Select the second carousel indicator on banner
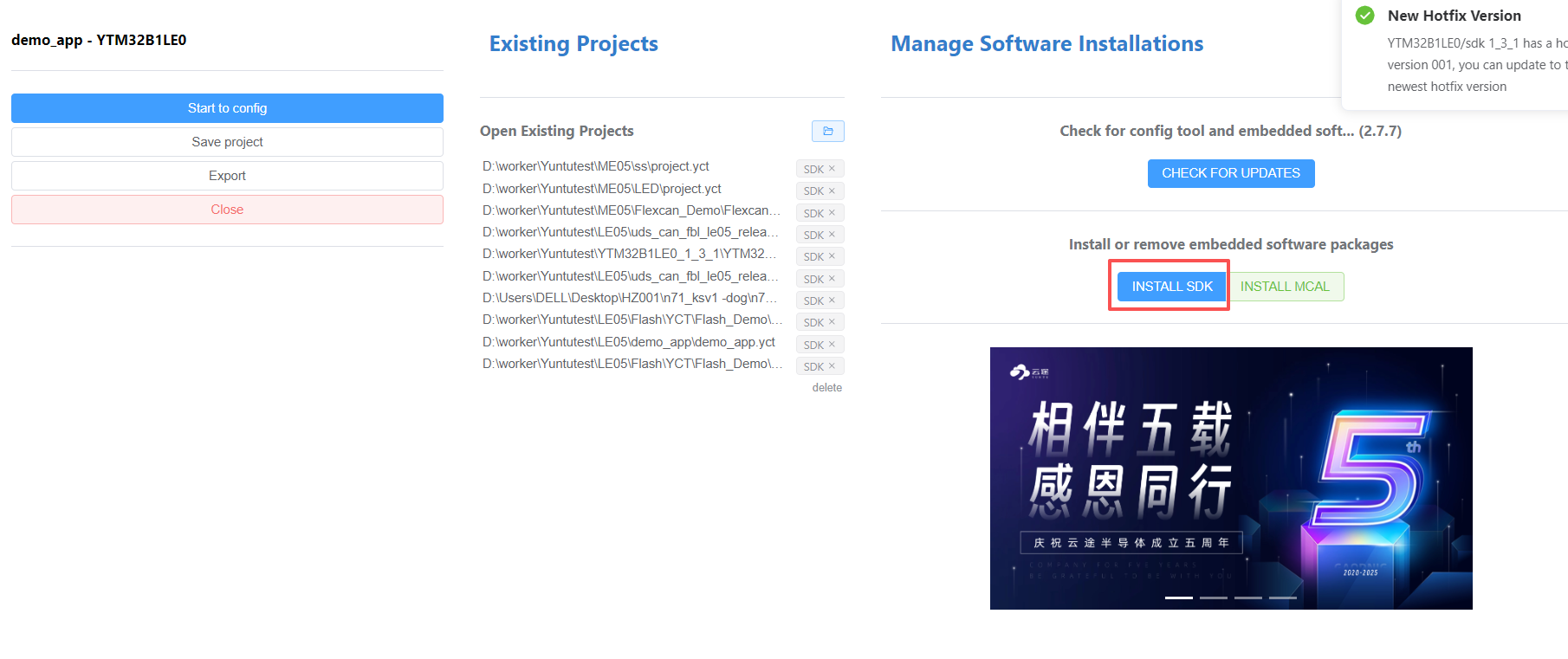The image size is (1568, 659). pos(1214,598)
